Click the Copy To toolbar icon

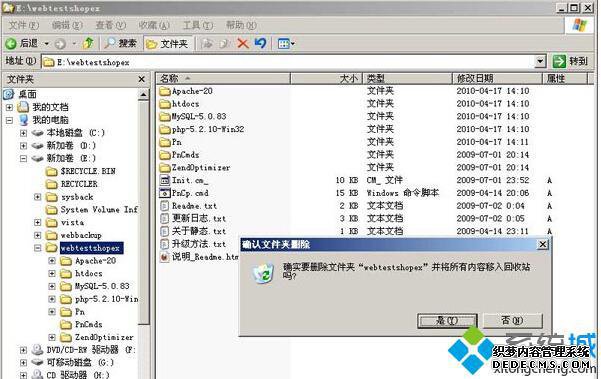224,43
